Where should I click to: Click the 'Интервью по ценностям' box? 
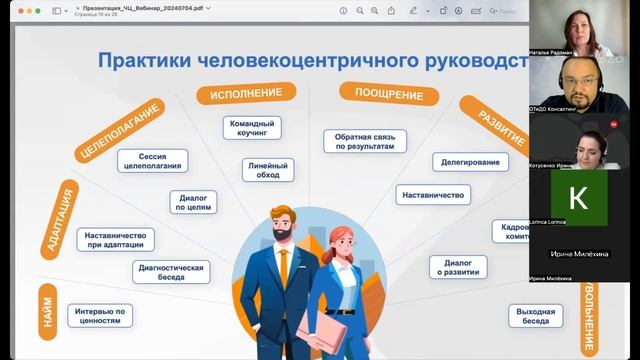click(100, 316)
